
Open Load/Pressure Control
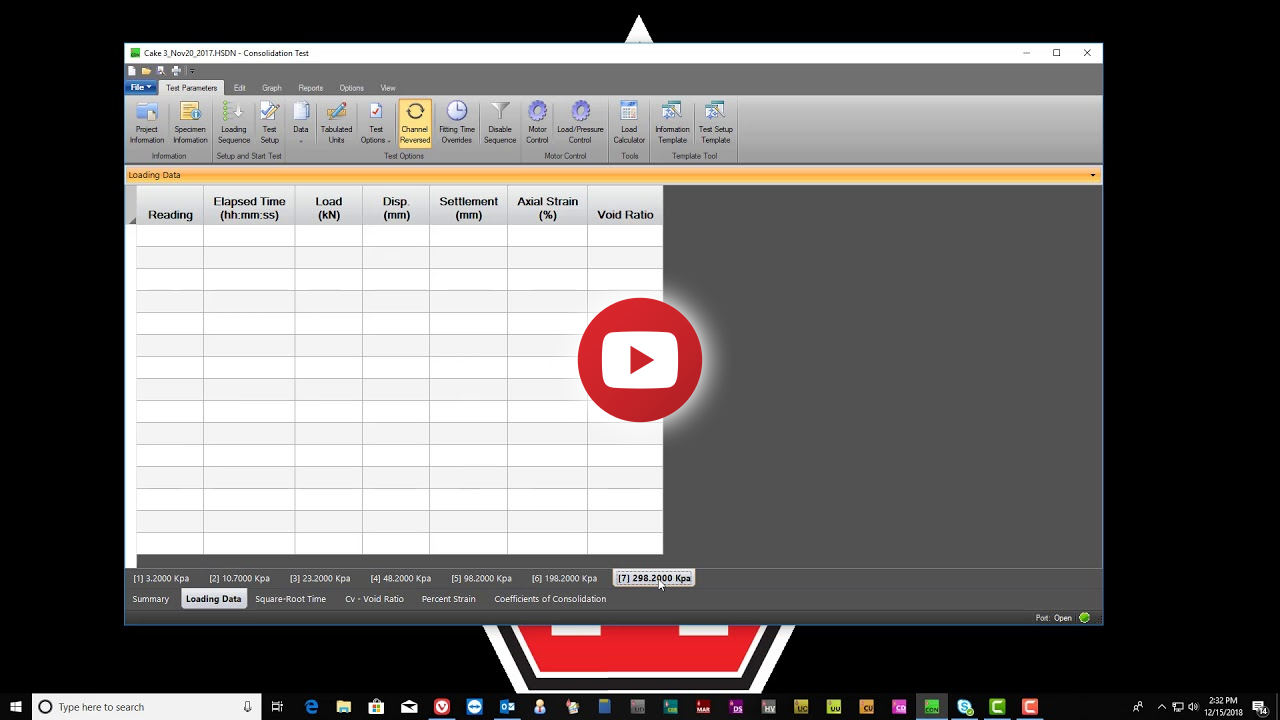580,123
